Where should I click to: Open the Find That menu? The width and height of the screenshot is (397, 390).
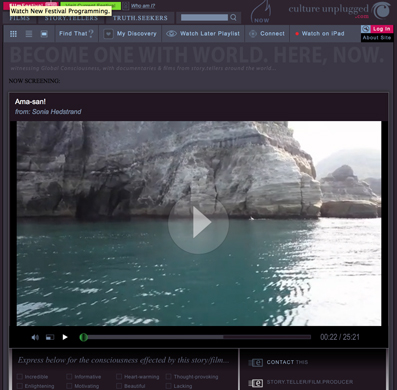(76, 34)
